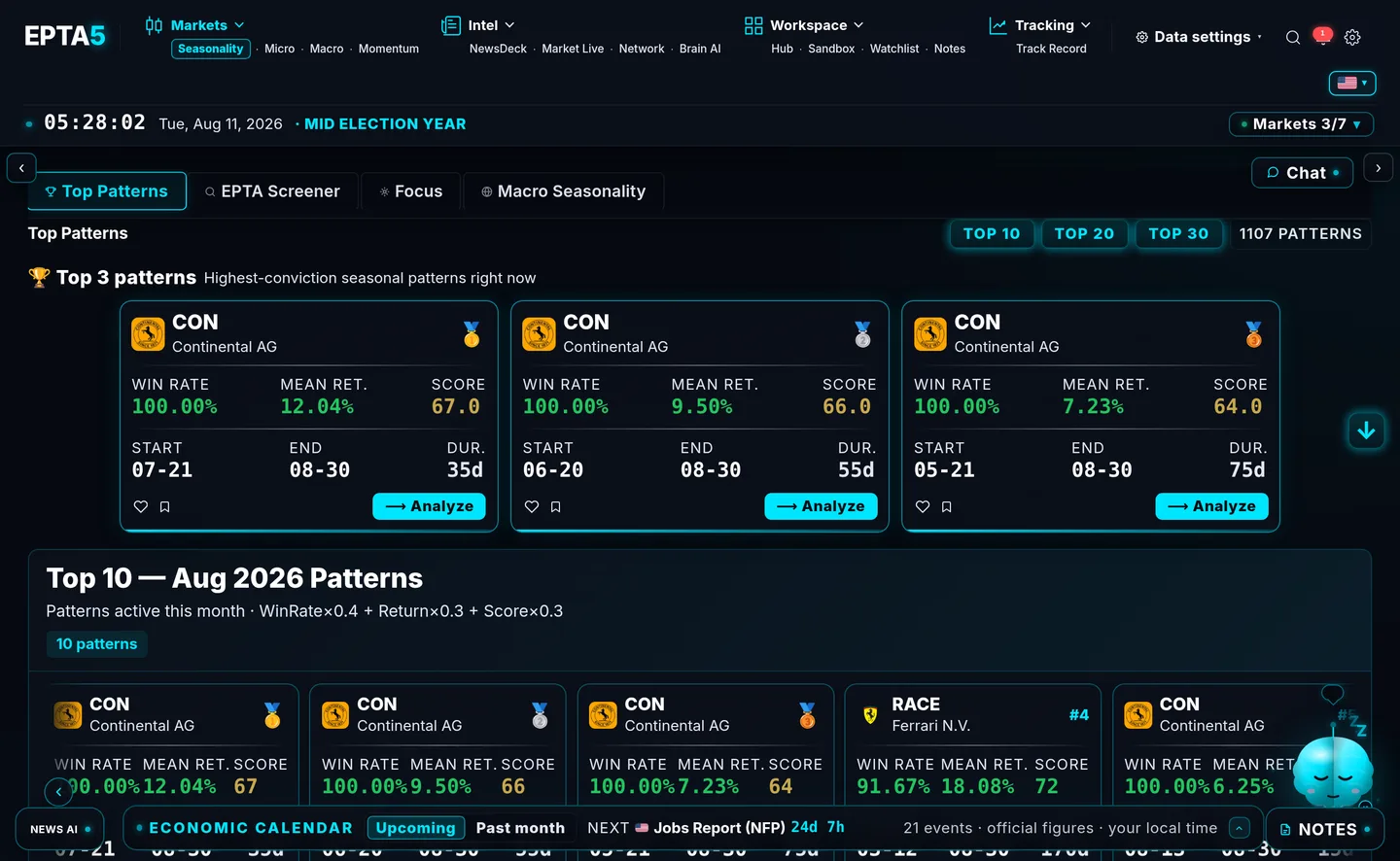Viewport: 1400px width, 861px height.
Task: Show the TOP 20 patterns
Action: tap(1084, 234)
